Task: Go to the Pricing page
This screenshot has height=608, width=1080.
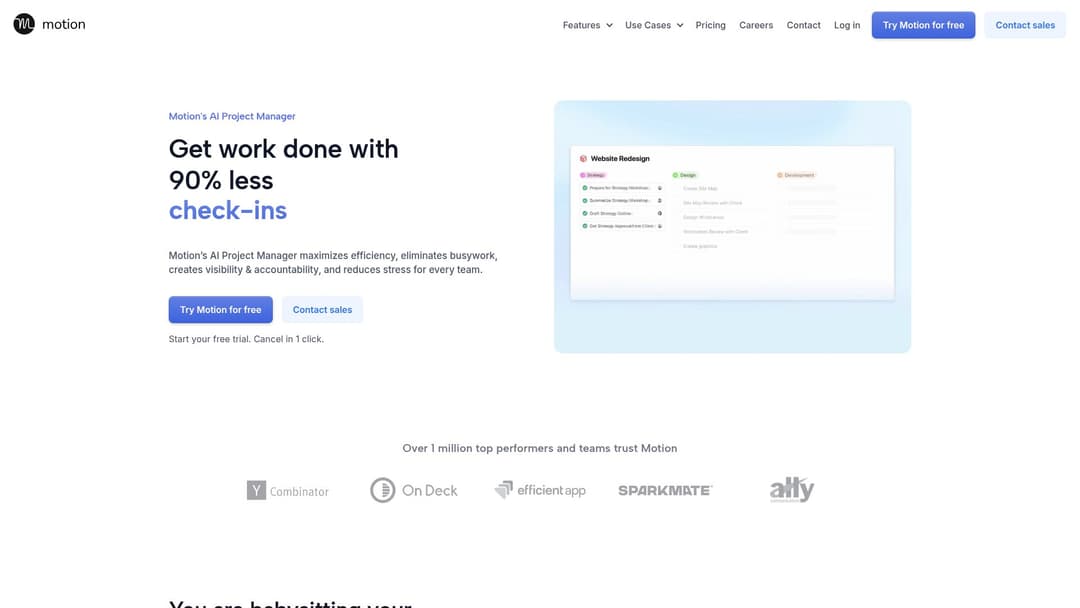Action: tap(710, 25)
